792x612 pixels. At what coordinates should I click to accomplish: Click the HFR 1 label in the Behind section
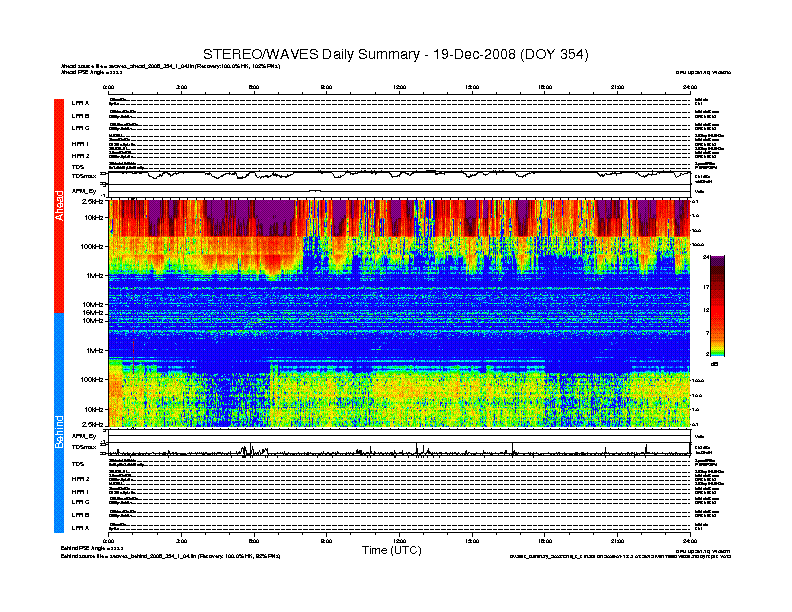[80, 491]
